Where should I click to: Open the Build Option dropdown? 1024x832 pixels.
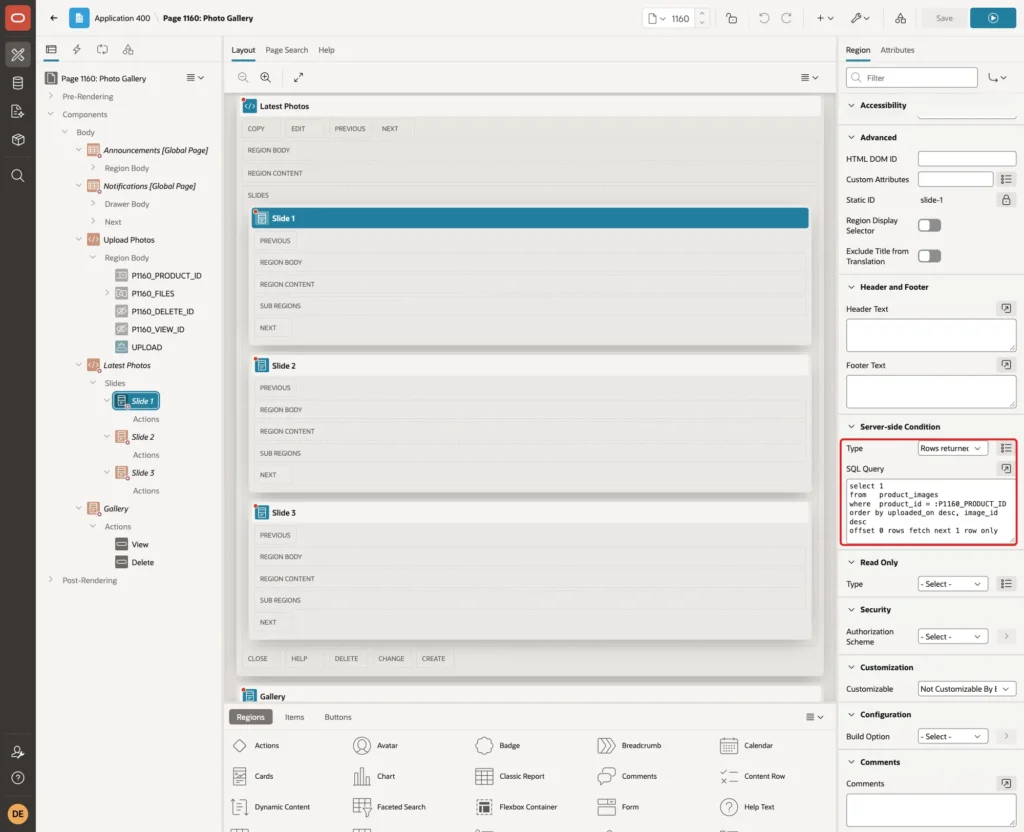coord(953,737)
